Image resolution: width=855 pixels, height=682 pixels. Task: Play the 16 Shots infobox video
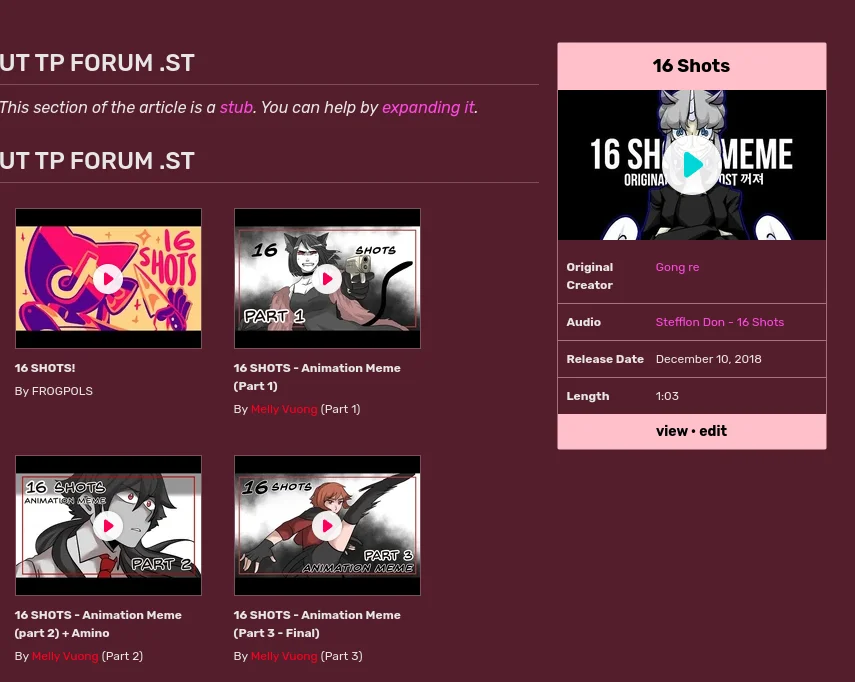(x=691, y=164)
